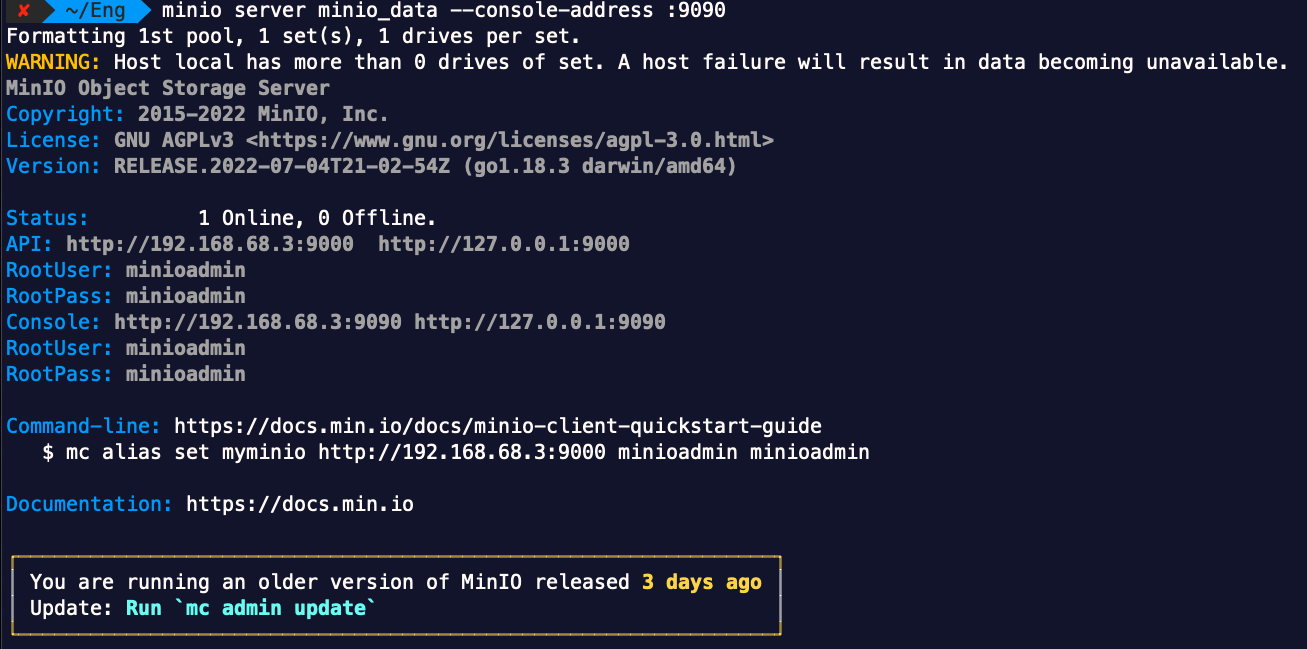Click the 'Status:' label

click(x=48, y=218)
